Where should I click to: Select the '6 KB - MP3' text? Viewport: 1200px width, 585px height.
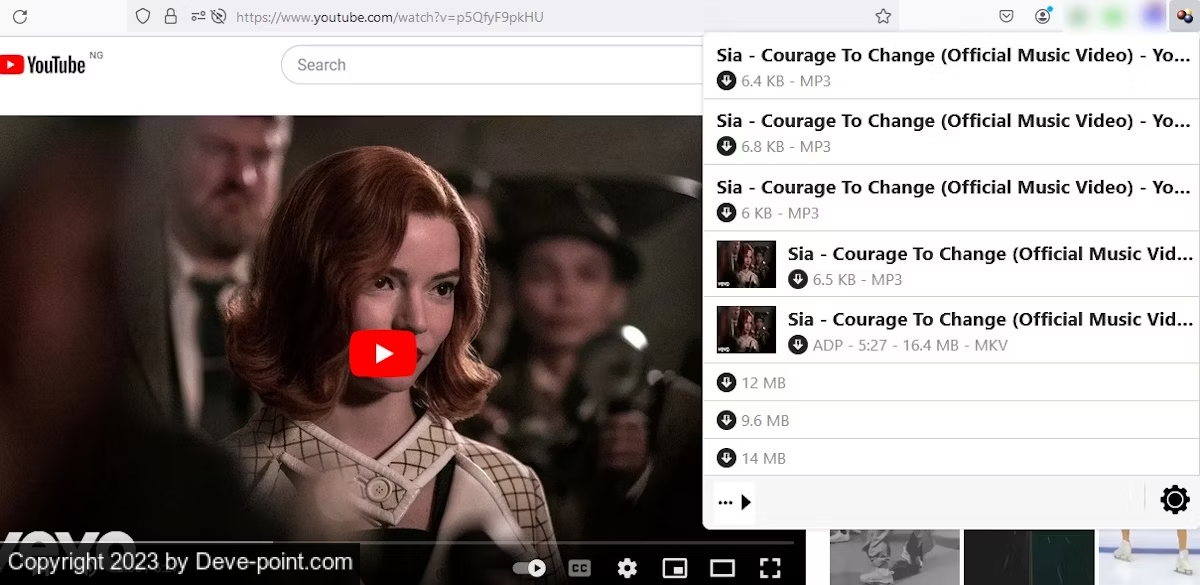pyautogui.click(x=780, y=213)
